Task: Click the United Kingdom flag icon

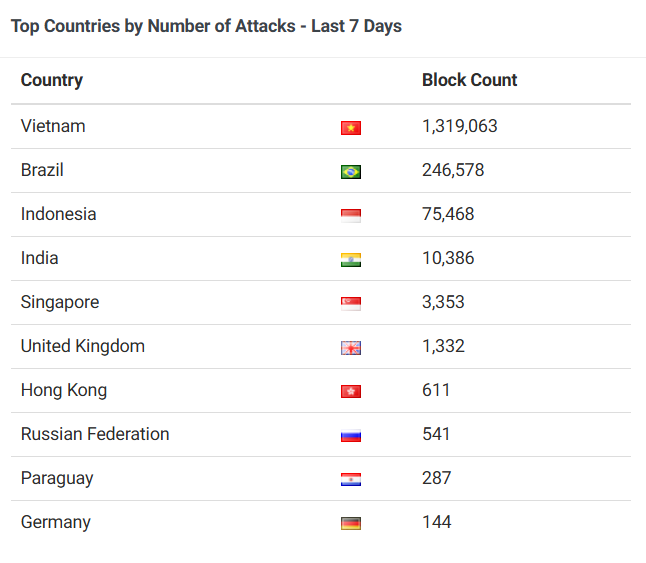Action: pos(350,348)
